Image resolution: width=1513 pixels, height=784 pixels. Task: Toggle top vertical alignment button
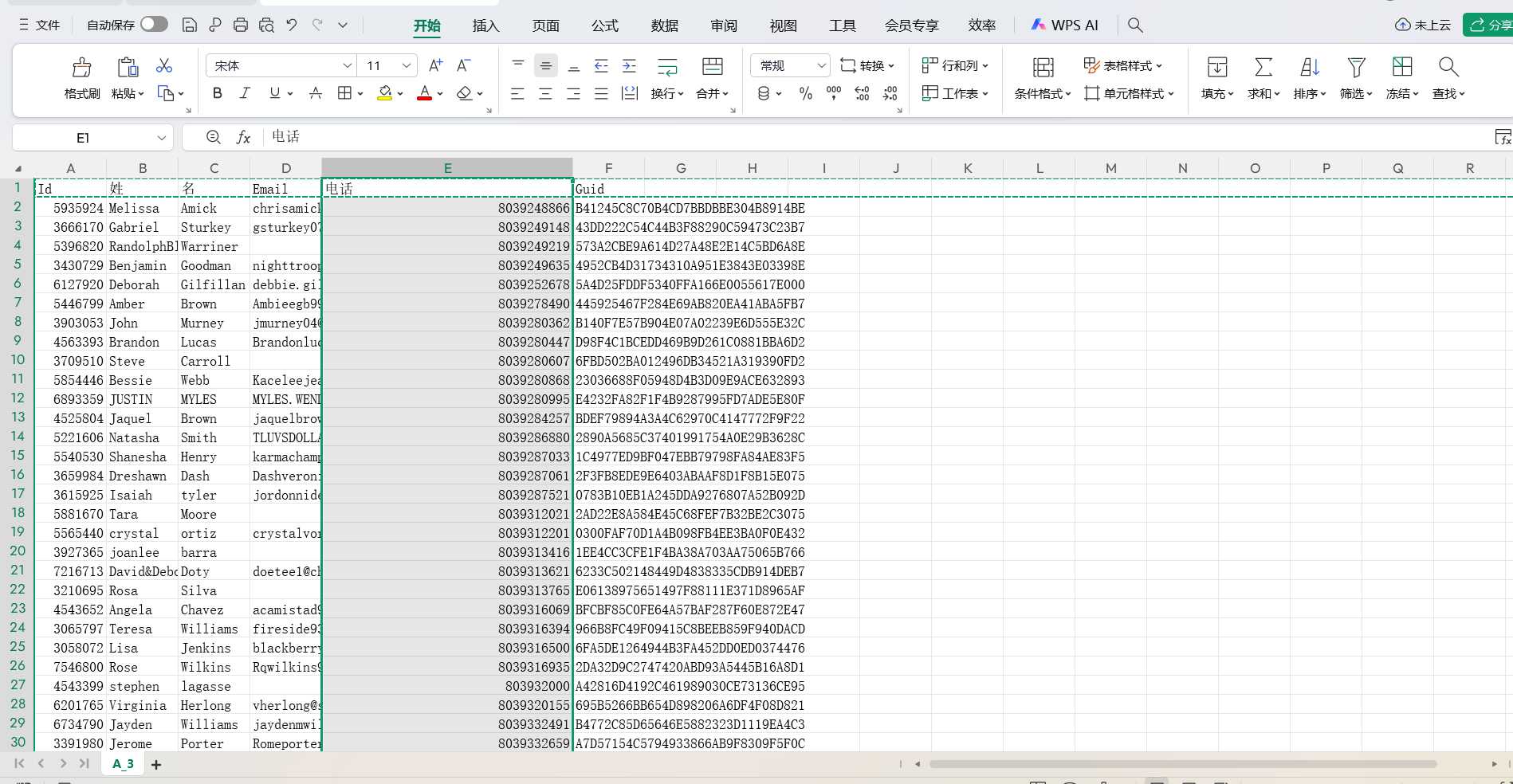point(517,65)
